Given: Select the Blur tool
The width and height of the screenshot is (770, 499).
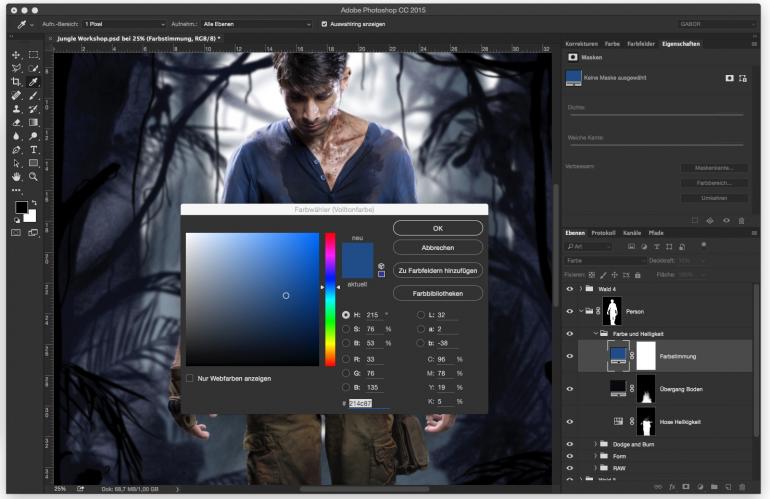Looking at the screenshot, I should coord(16,136).
